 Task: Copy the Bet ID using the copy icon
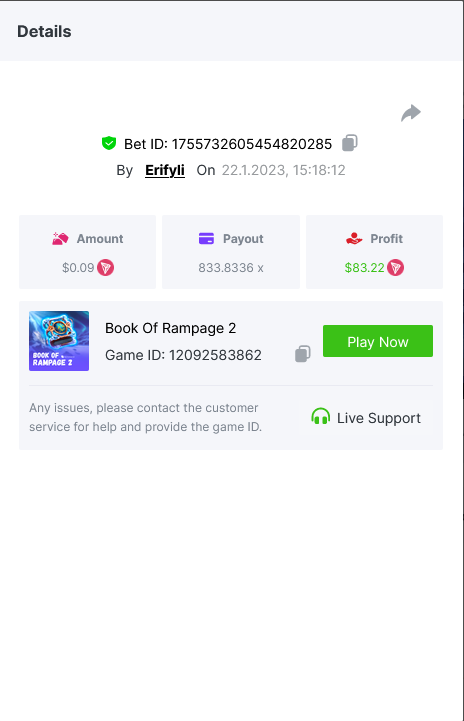[350, 143]
